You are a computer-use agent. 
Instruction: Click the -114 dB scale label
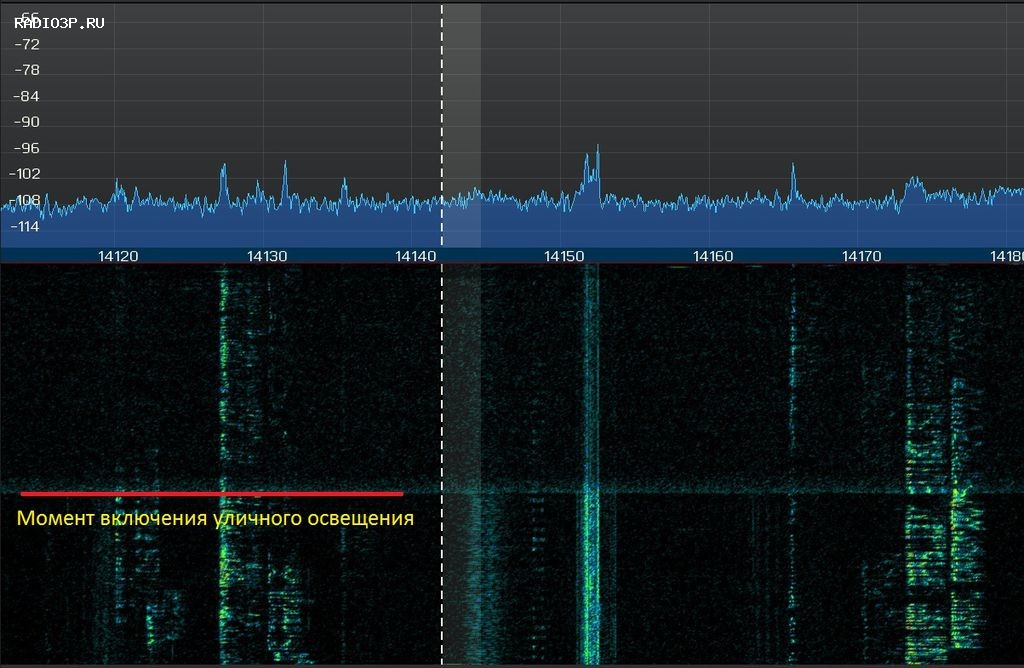(23, 226)
